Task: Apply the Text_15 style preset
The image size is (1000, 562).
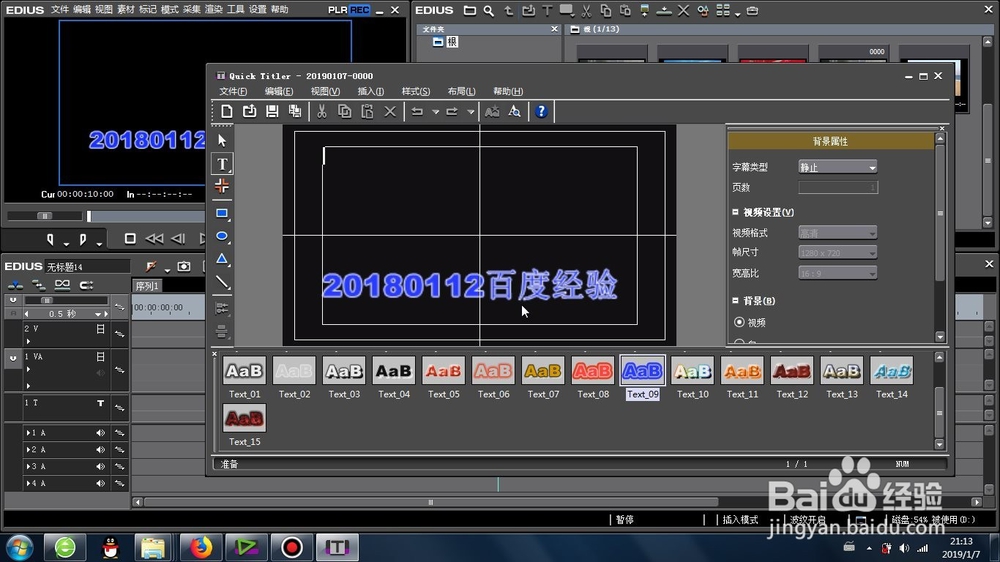Action: 244,425
